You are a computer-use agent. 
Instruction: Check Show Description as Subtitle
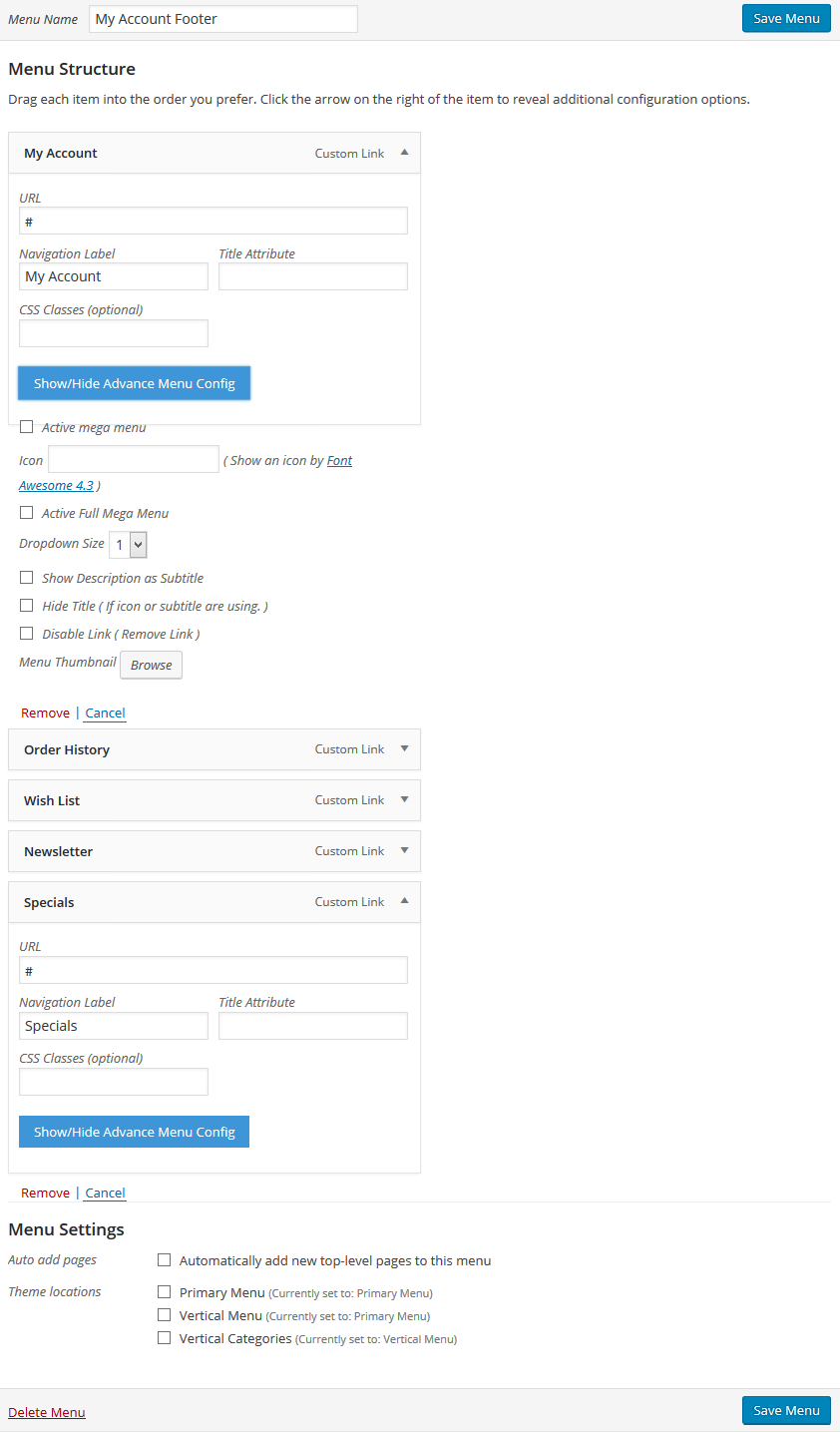(x=27, y=578)
